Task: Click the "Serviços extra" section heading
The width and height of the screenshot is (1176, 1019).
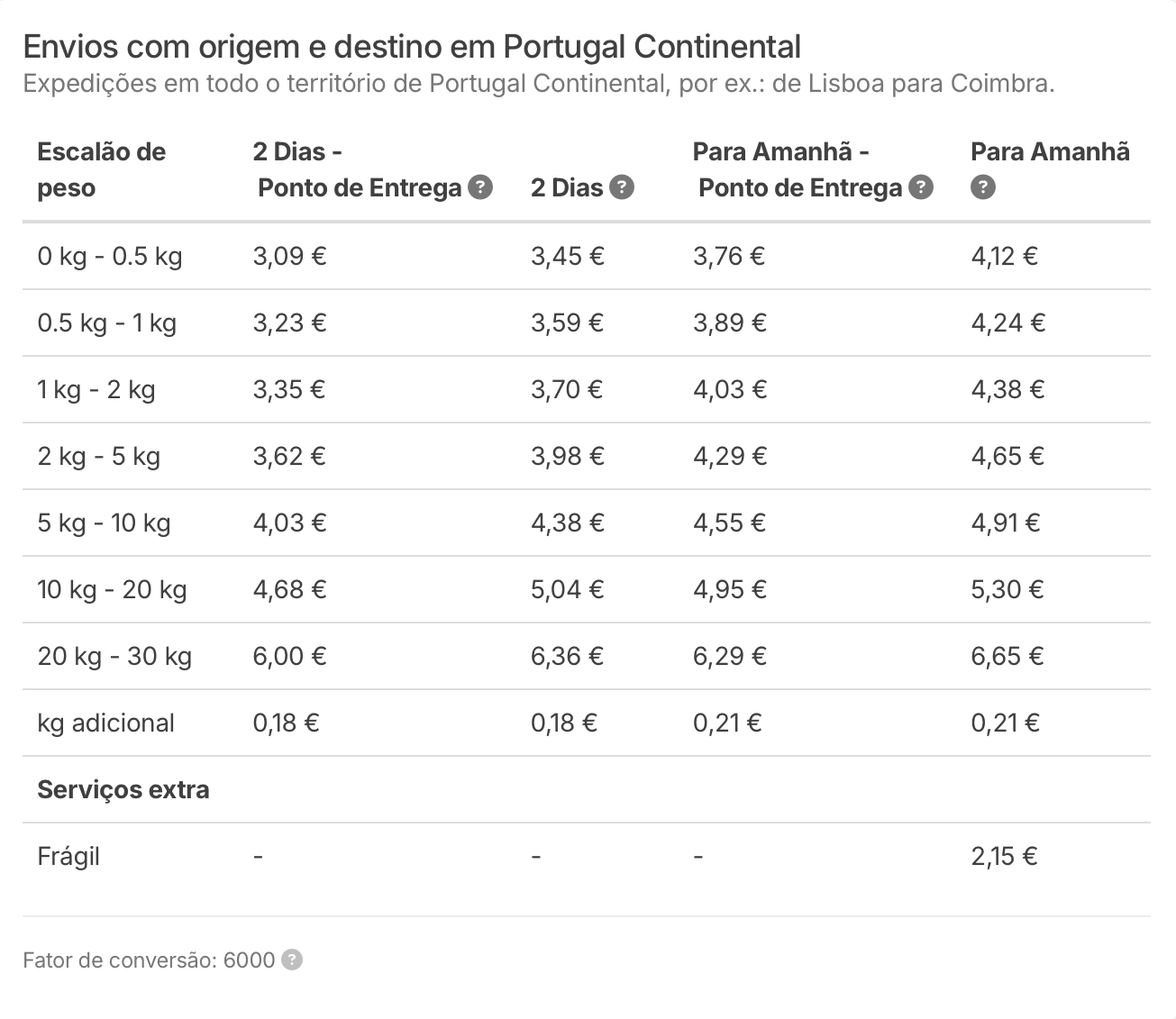Action: pos(123,790)
